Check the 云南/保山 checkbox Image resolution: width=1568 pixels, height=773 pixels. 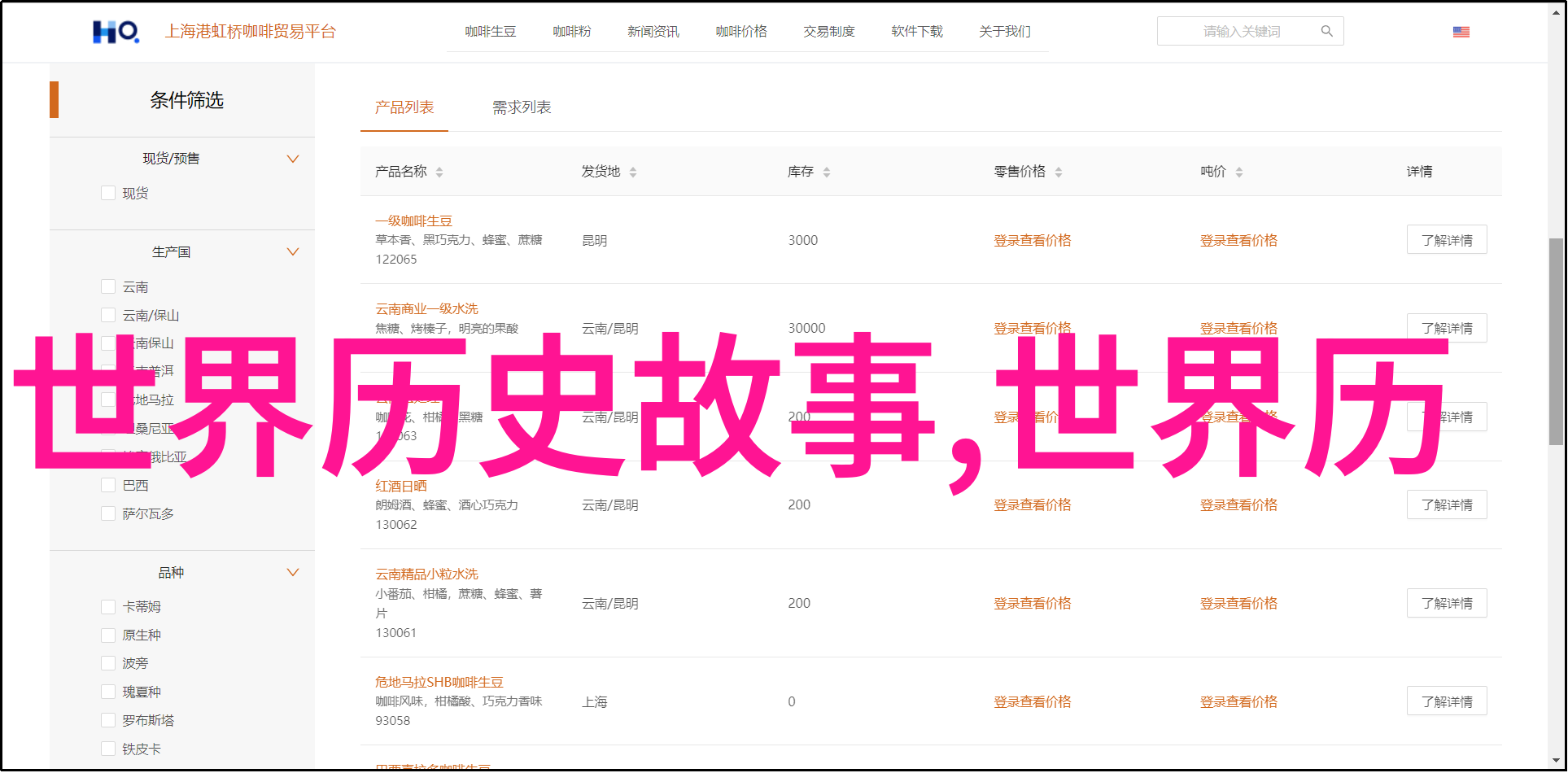click(x=108, y=315)
